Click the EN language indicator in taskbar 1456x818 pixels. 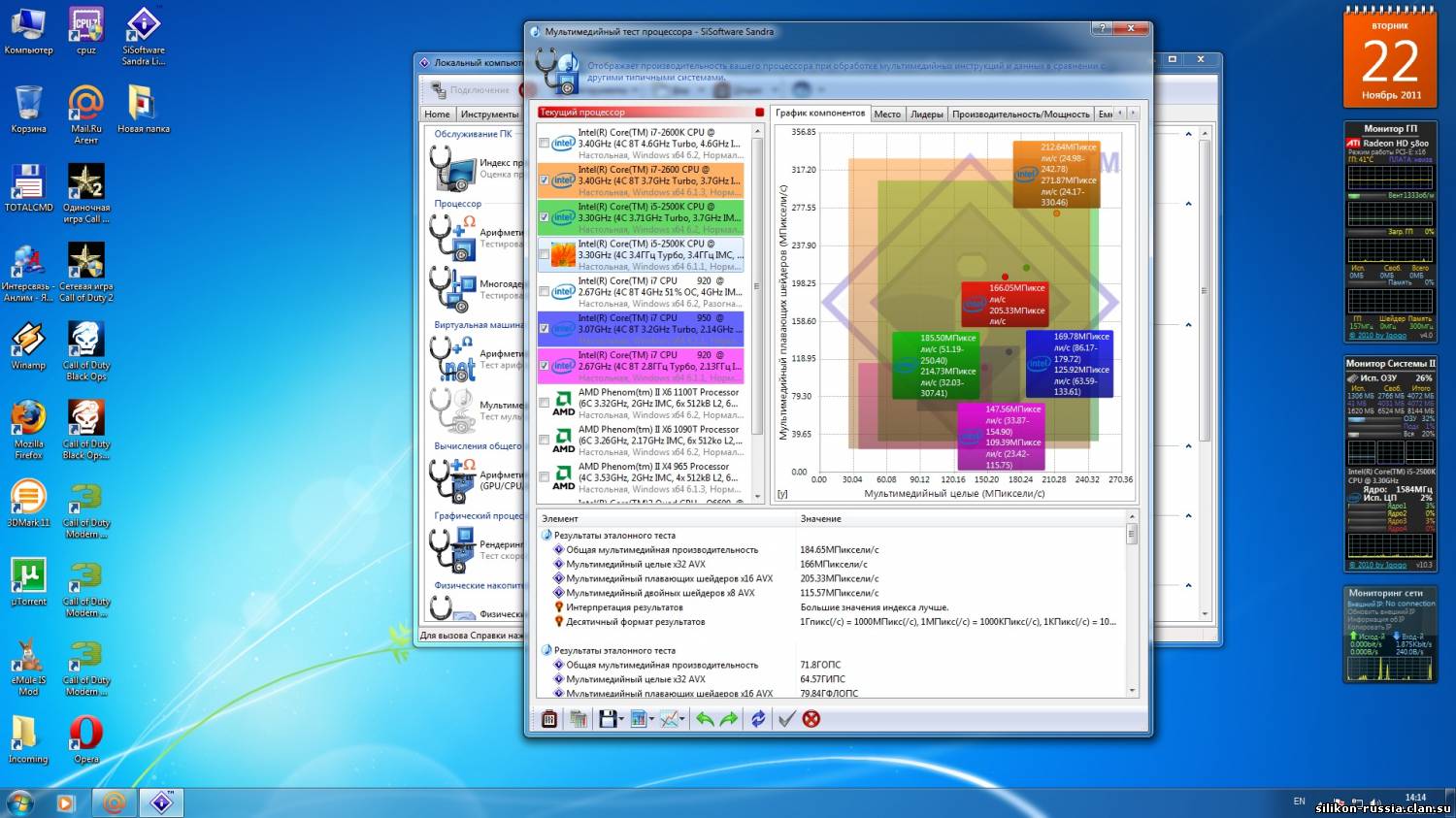tap(1299, 802)
